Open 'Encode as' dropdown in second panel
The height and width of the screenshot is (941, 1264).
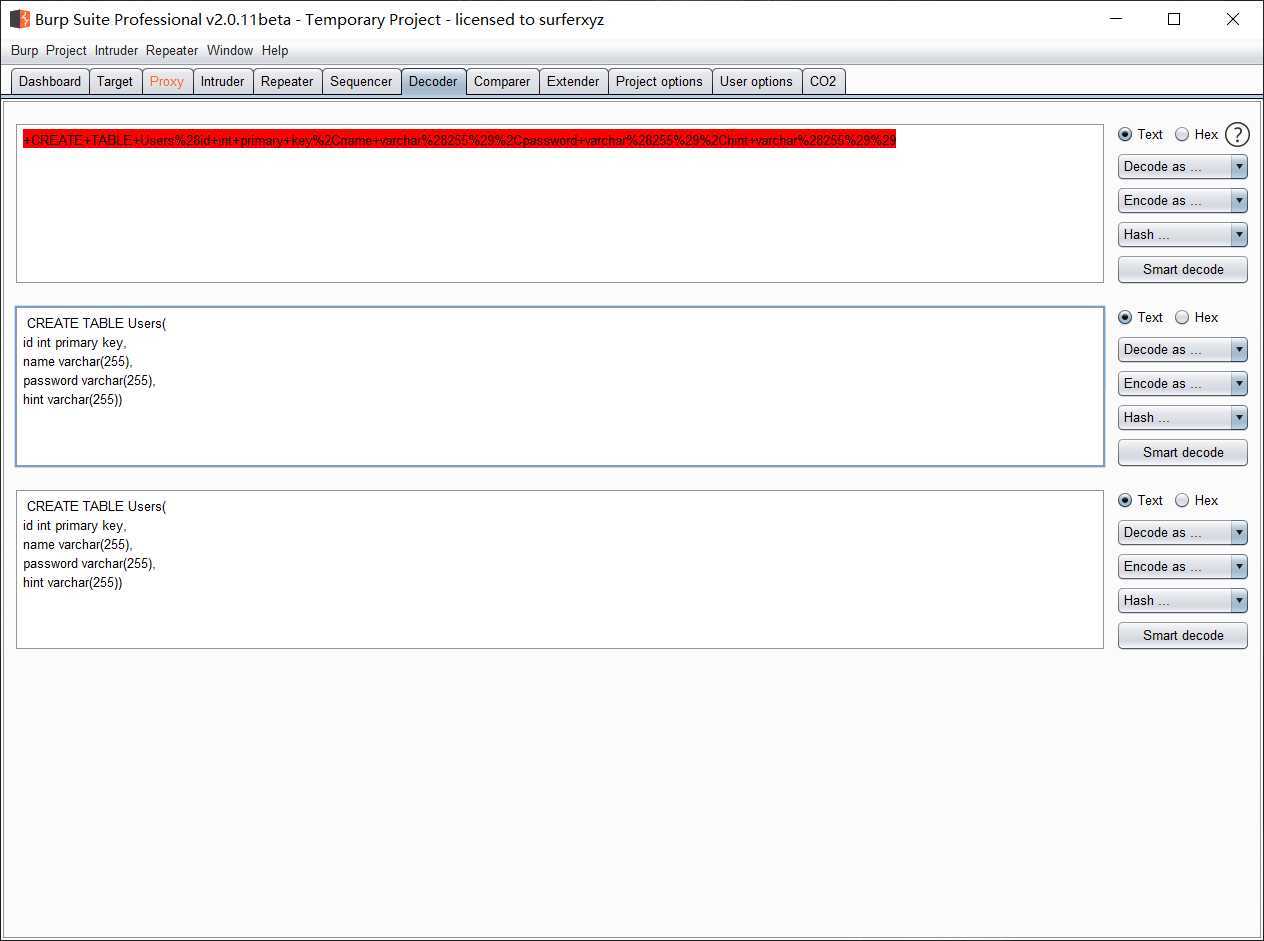(x=1183, y=384)
